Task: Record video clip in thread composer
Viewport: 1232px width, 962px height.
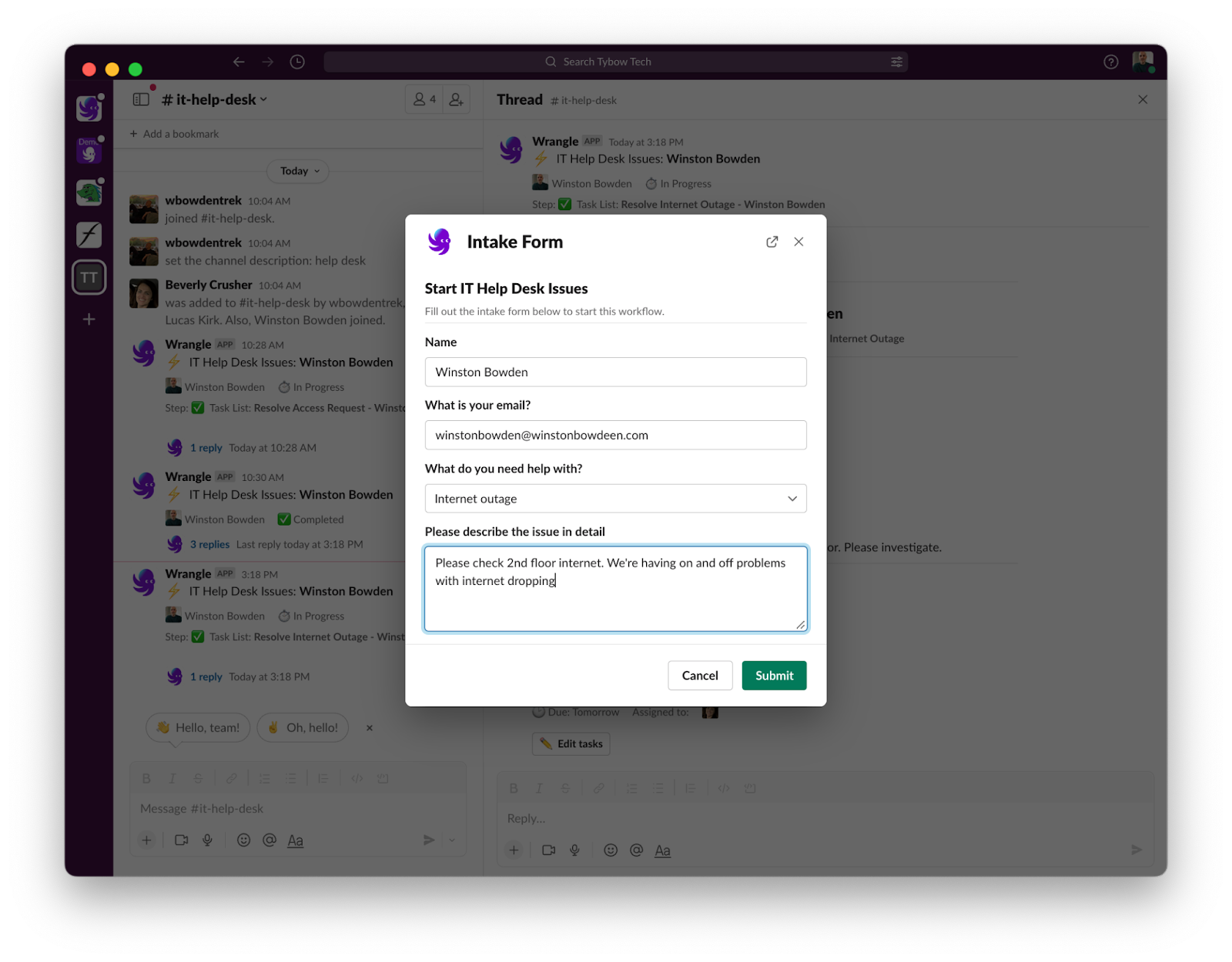Action: pyautogui.click(x=549, y=850)
